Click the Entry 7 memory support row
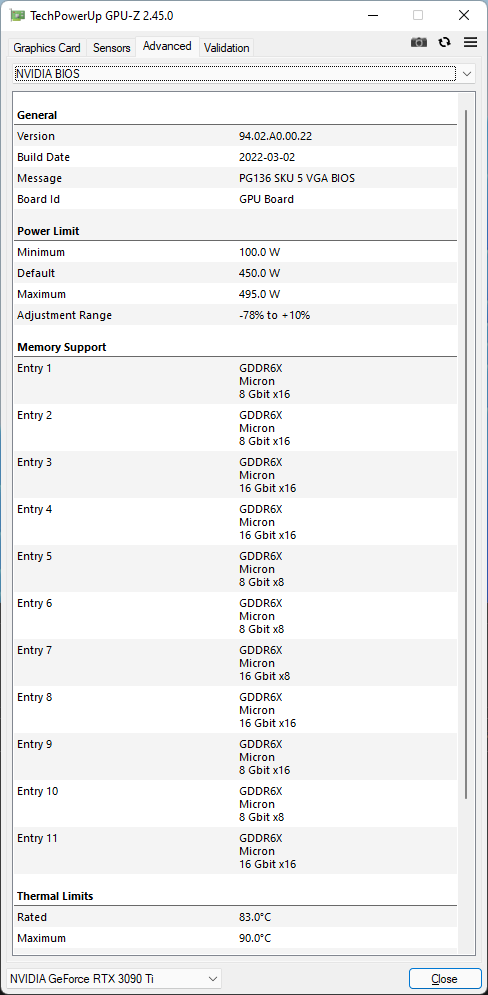Viewport: 488px width, 995px height. pos(235,662)
